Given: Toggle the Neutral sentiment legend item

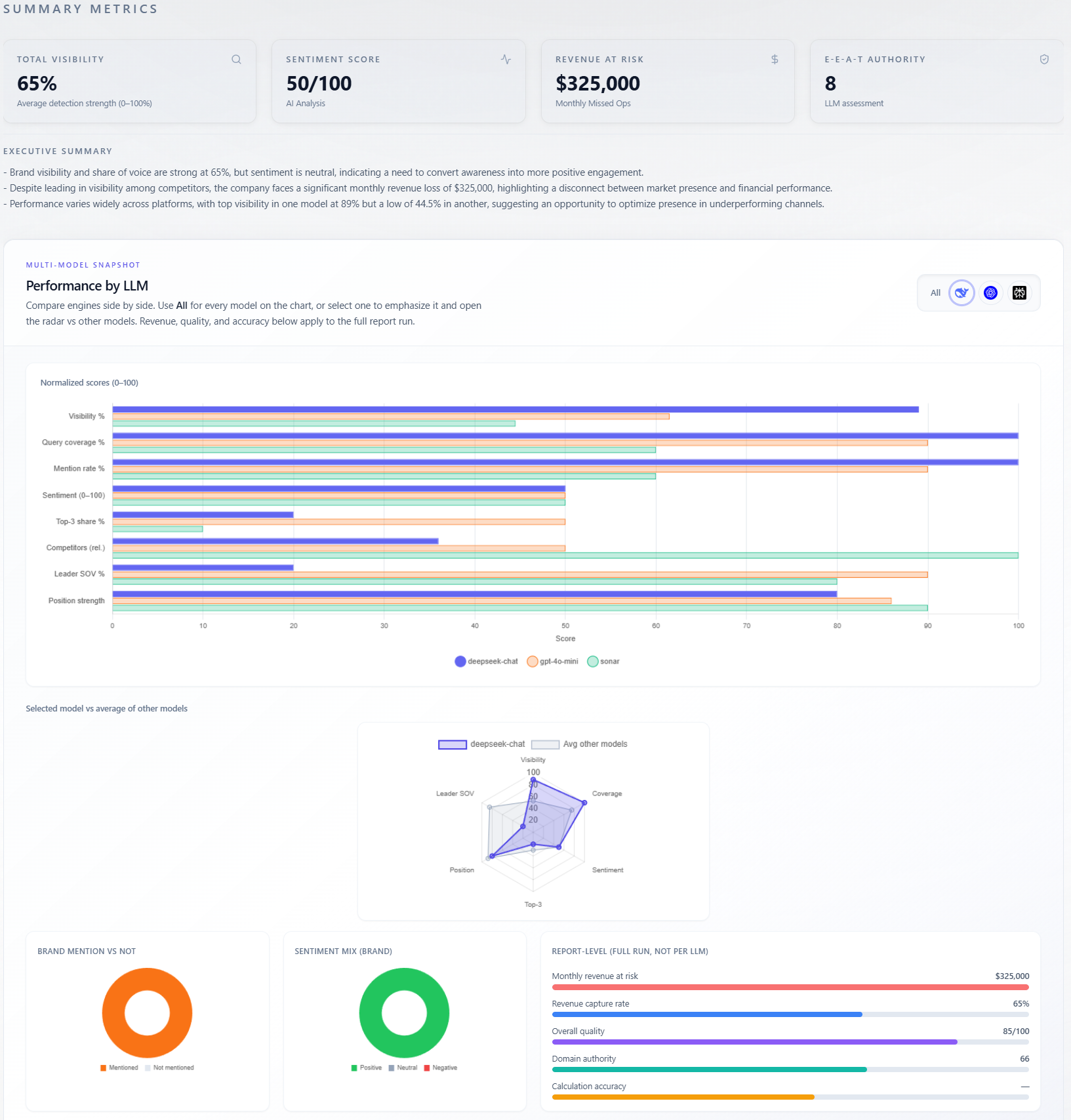Looking at the screenshot, I should pyautogui.click(x=403, y=1068).
